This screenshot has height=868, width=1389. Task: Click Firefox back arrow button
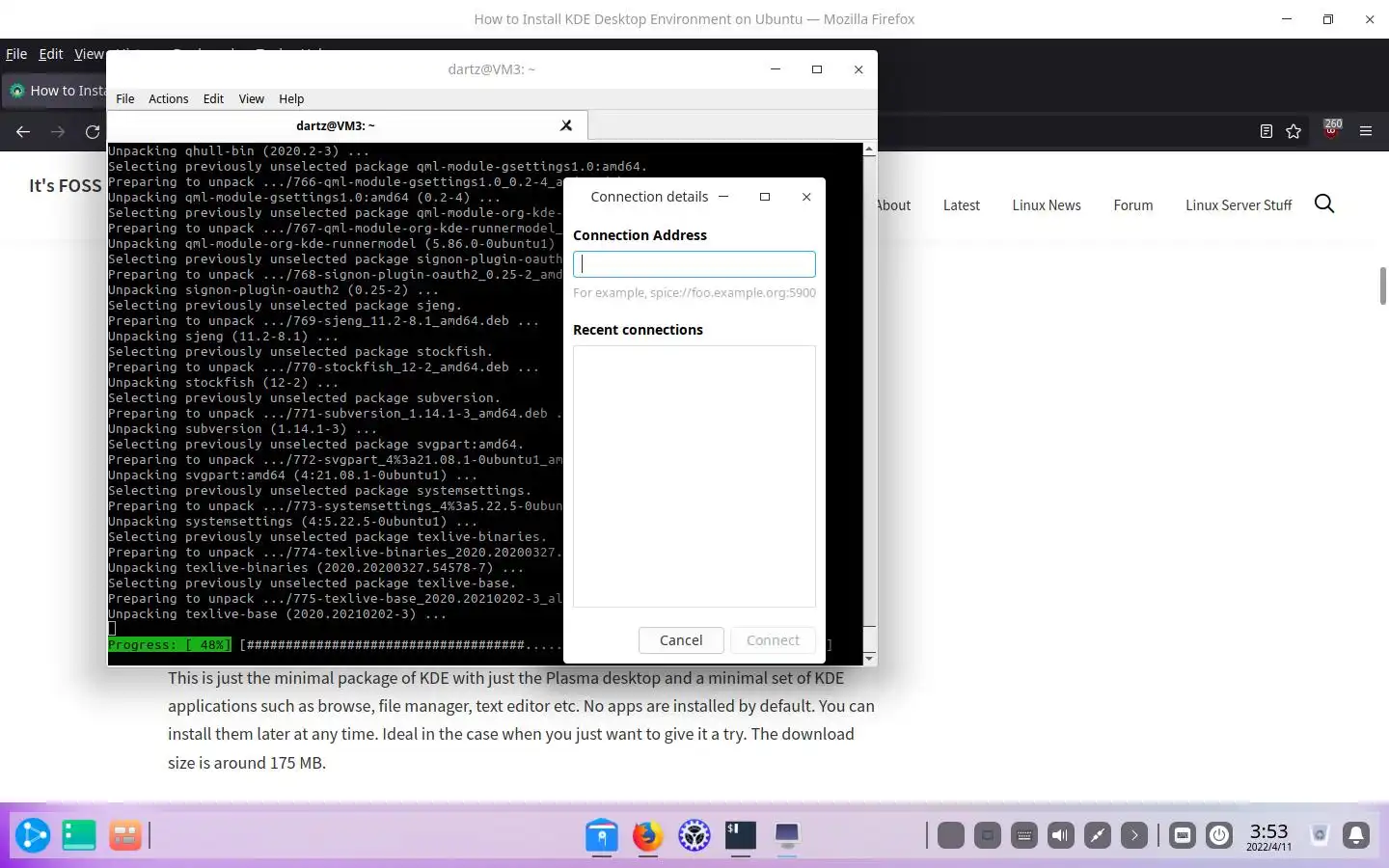click(23, 132)
